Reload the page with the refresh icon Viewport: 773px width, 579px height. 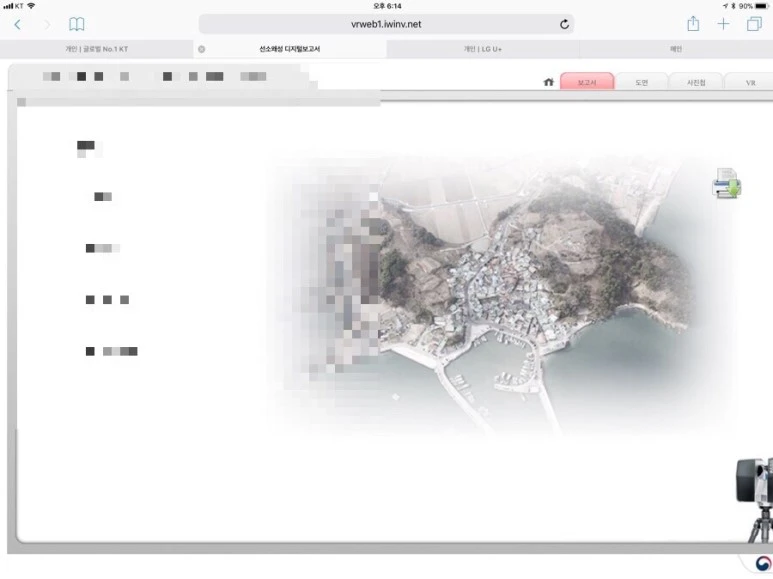click(564, 24)
